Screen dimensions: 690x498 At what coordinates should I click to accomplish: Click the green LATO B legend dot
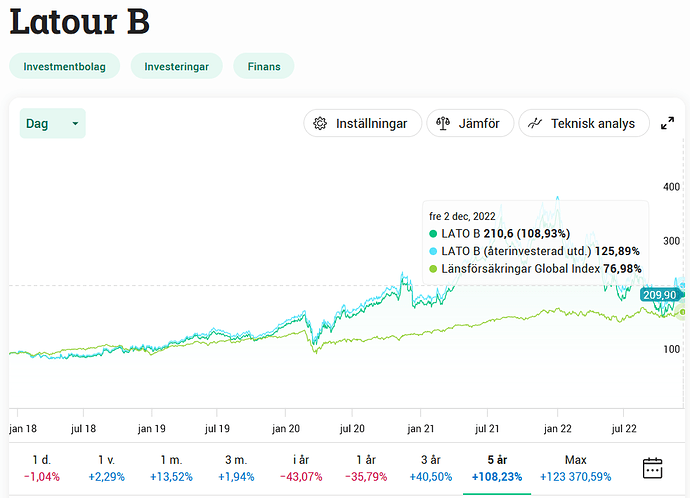click(433, 234)
